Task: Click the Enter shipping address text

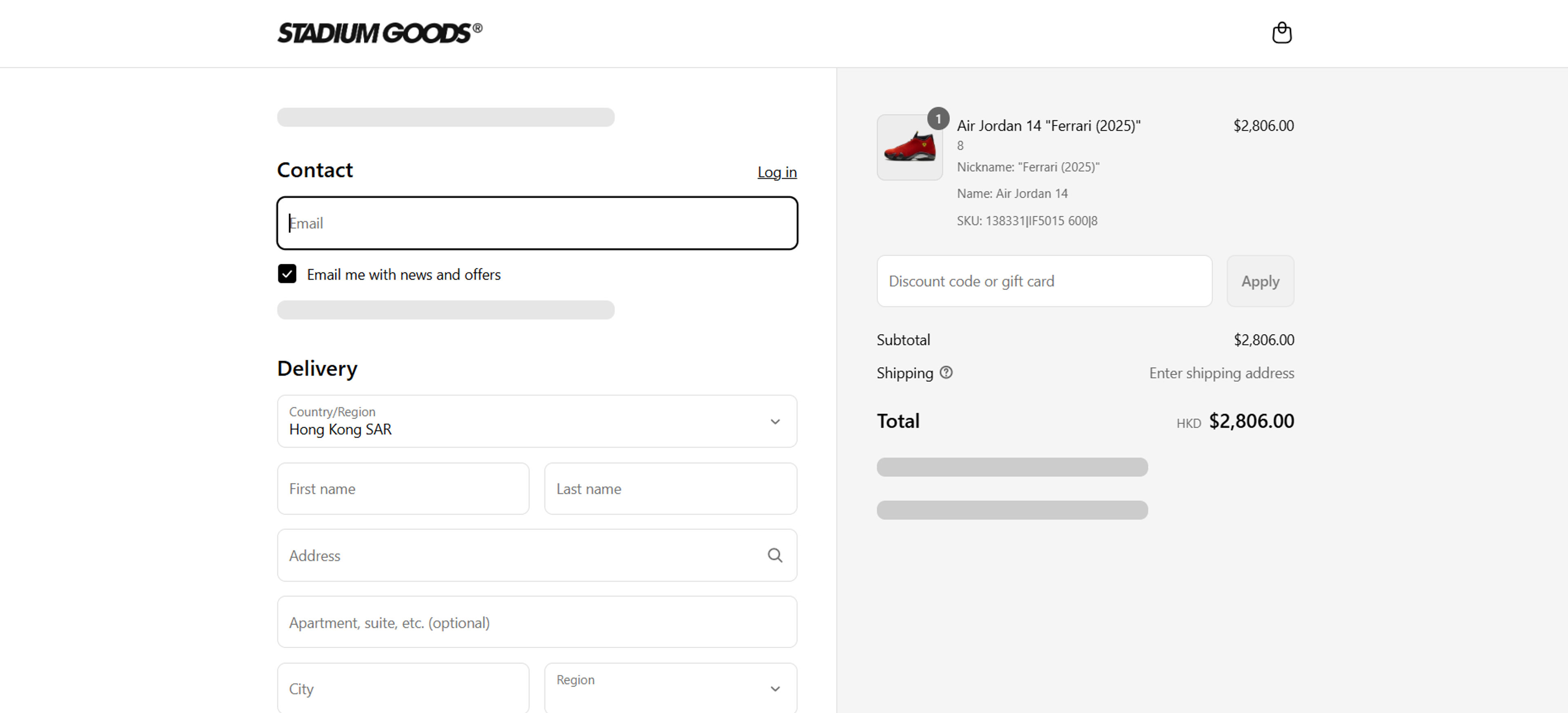Action: pos(1221,373)
